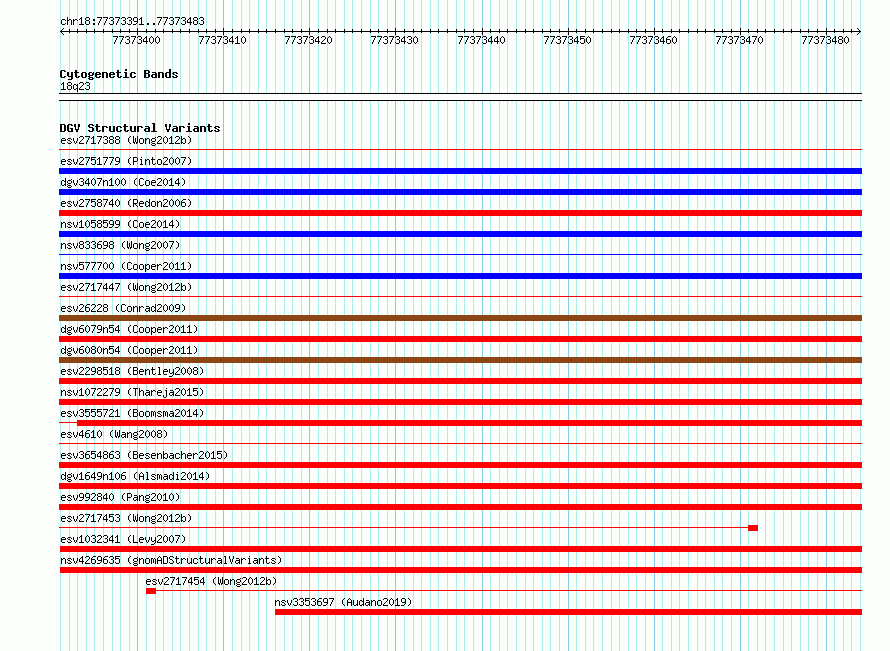Click ruler position 77373420
This screenshot has width=890, height=651.
308,40
